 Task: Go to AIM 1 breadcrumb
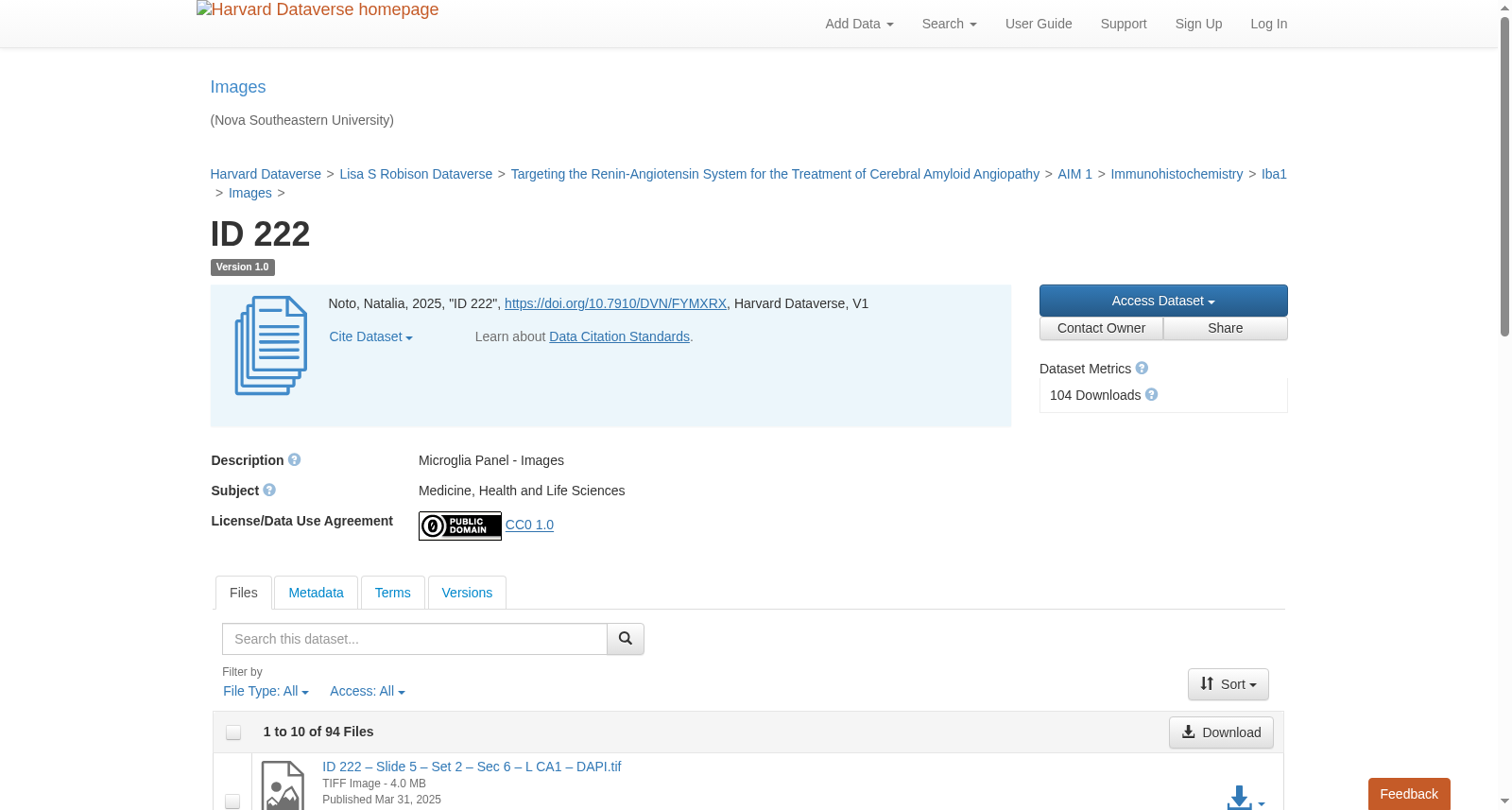tap(1075, 174)
